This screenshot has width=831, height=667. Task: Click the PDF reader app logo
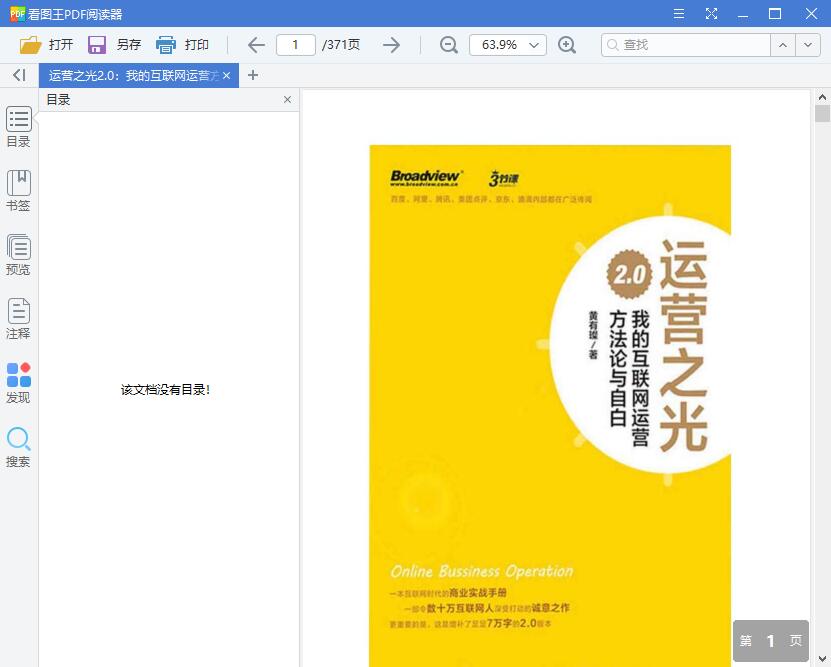tap(17, 14)
